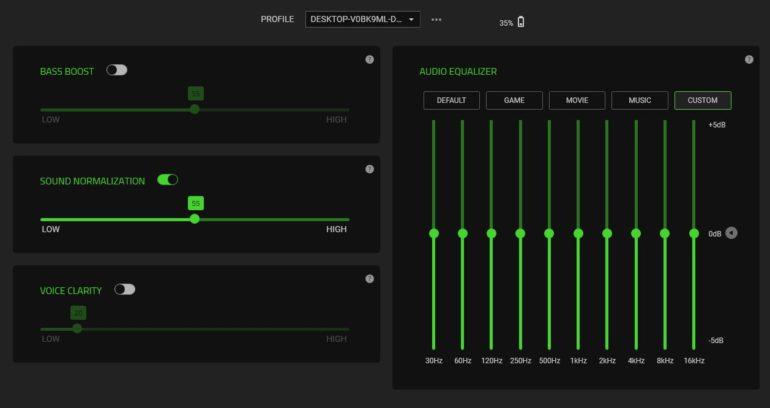
Task: Click the battery status icon
Action: click(520, 21)
